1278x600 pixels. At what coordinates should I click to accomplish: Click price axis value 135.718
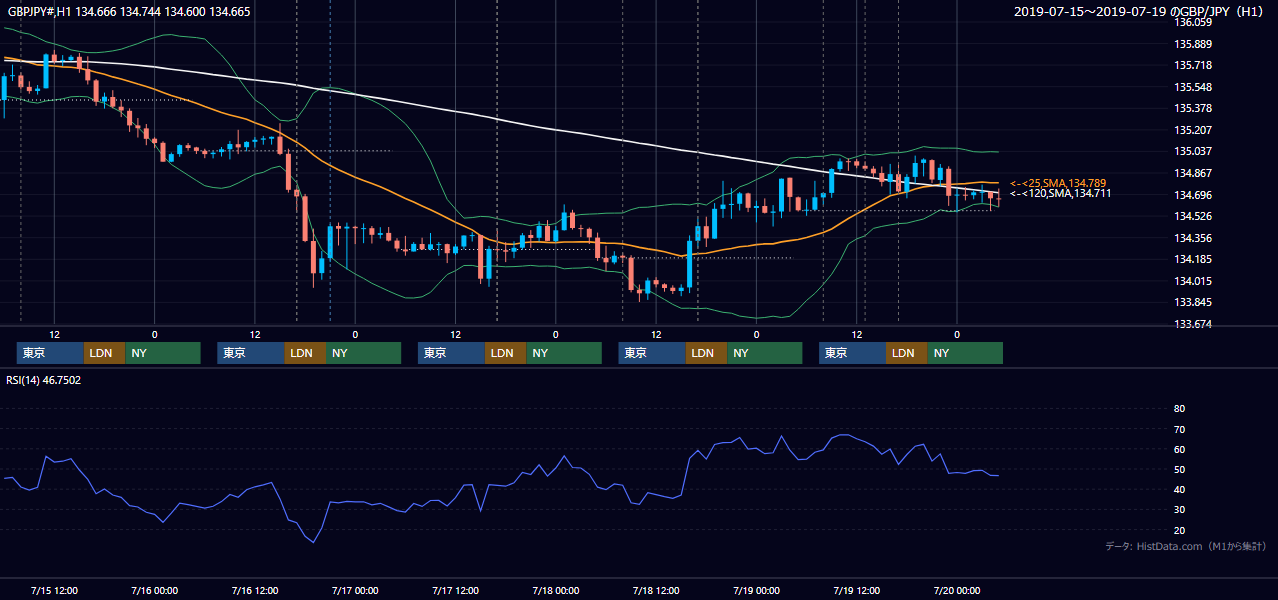tap(1193, 65)
